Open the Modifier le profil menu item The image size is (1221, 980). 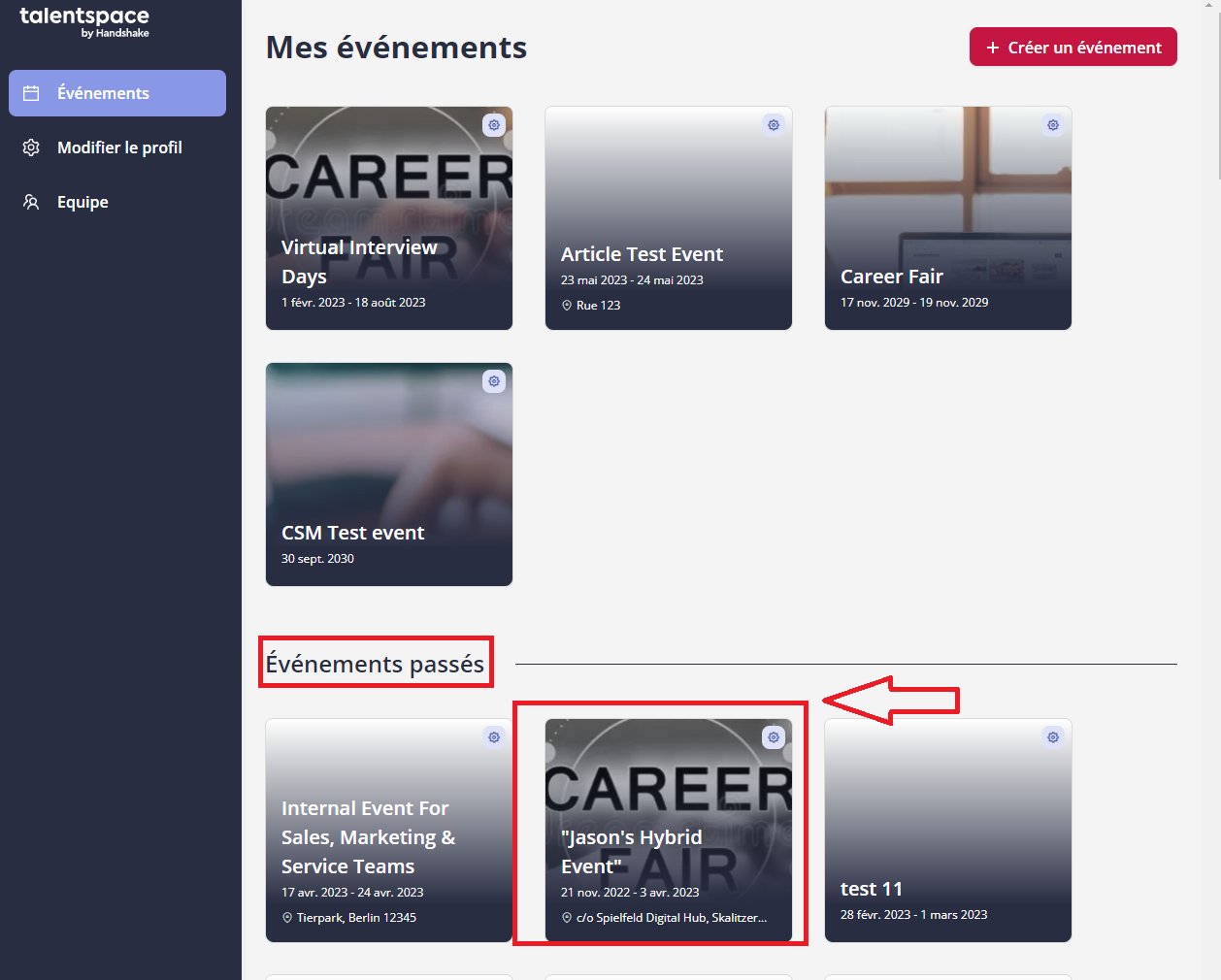[117, 147]
